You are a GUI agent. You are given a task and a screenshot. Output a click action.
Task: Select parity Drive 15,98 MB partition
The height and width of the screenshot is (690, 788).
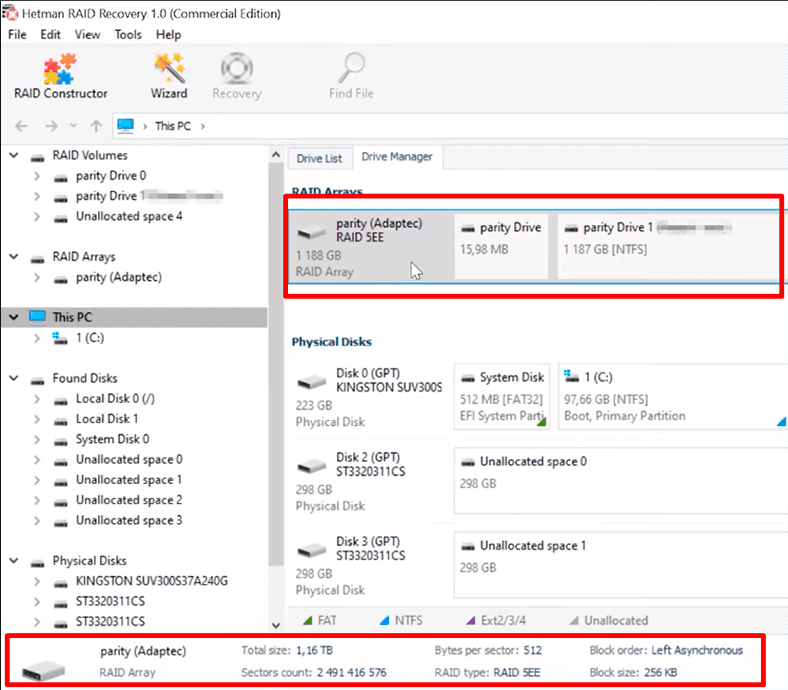[x=501, y=247]
